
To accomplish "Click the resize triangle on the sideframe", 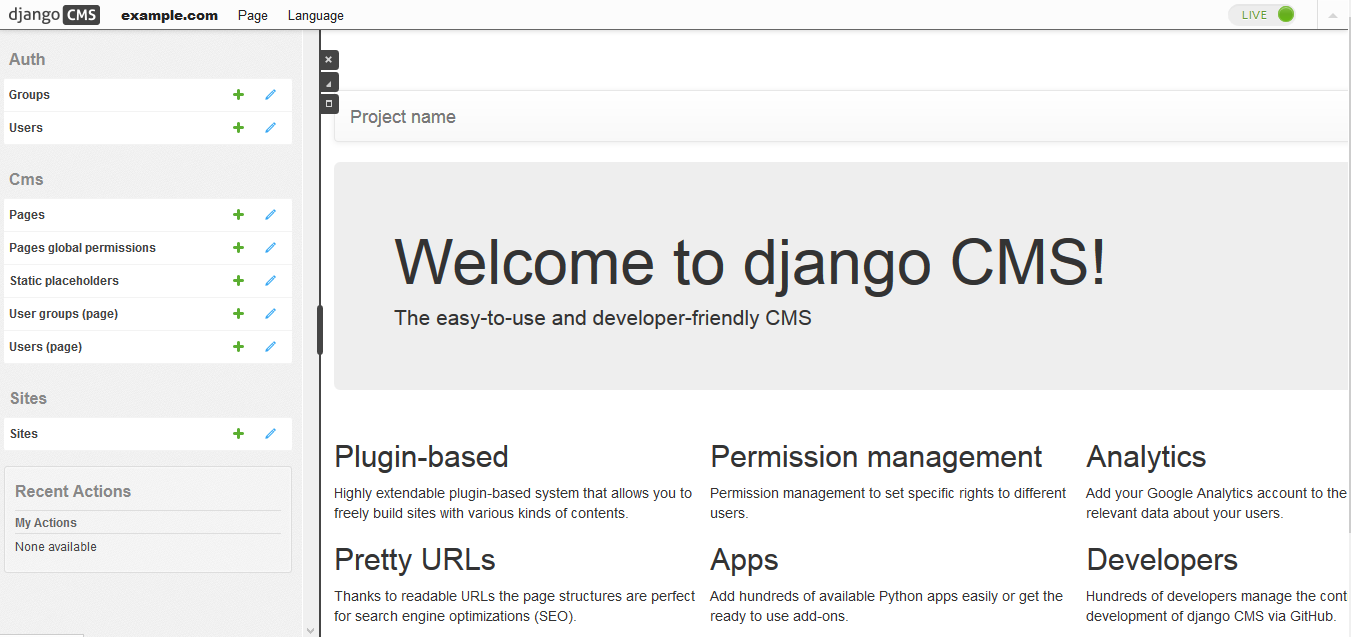I will 328,81.
